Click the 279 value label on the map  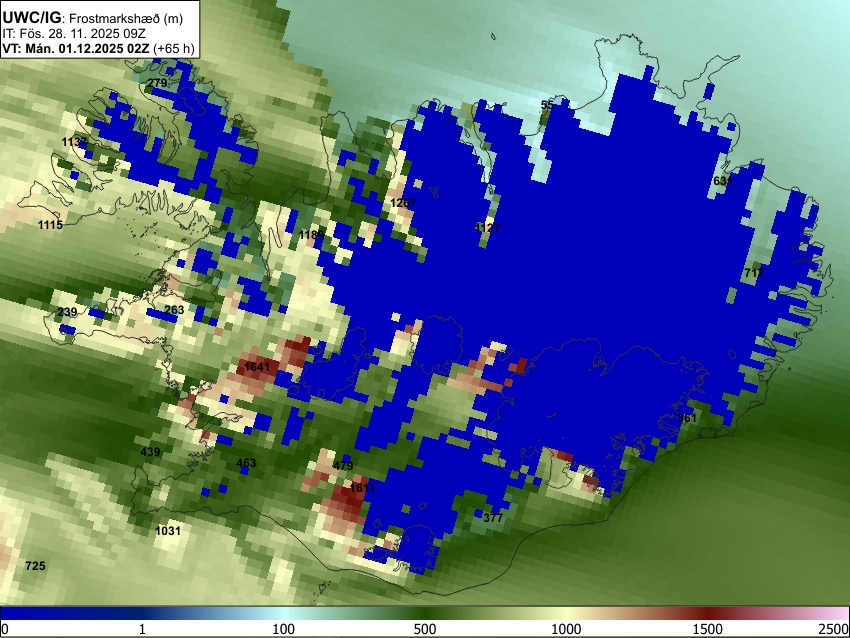coord(157,83)
